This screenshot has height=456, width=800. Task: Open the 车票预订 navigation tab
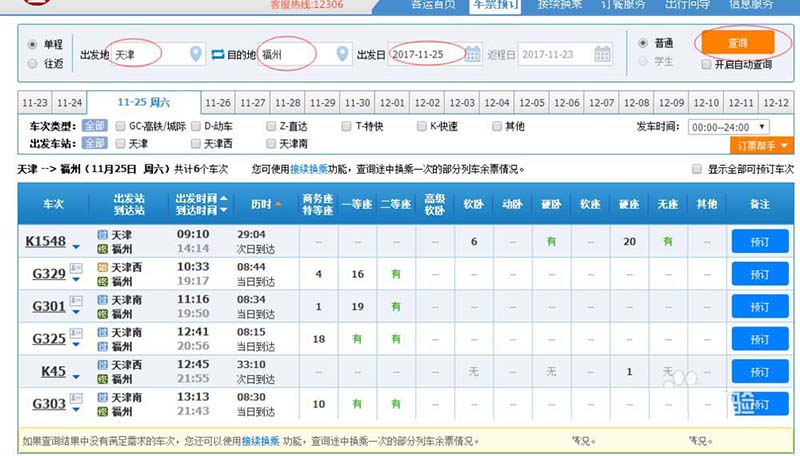coord(495,5)
